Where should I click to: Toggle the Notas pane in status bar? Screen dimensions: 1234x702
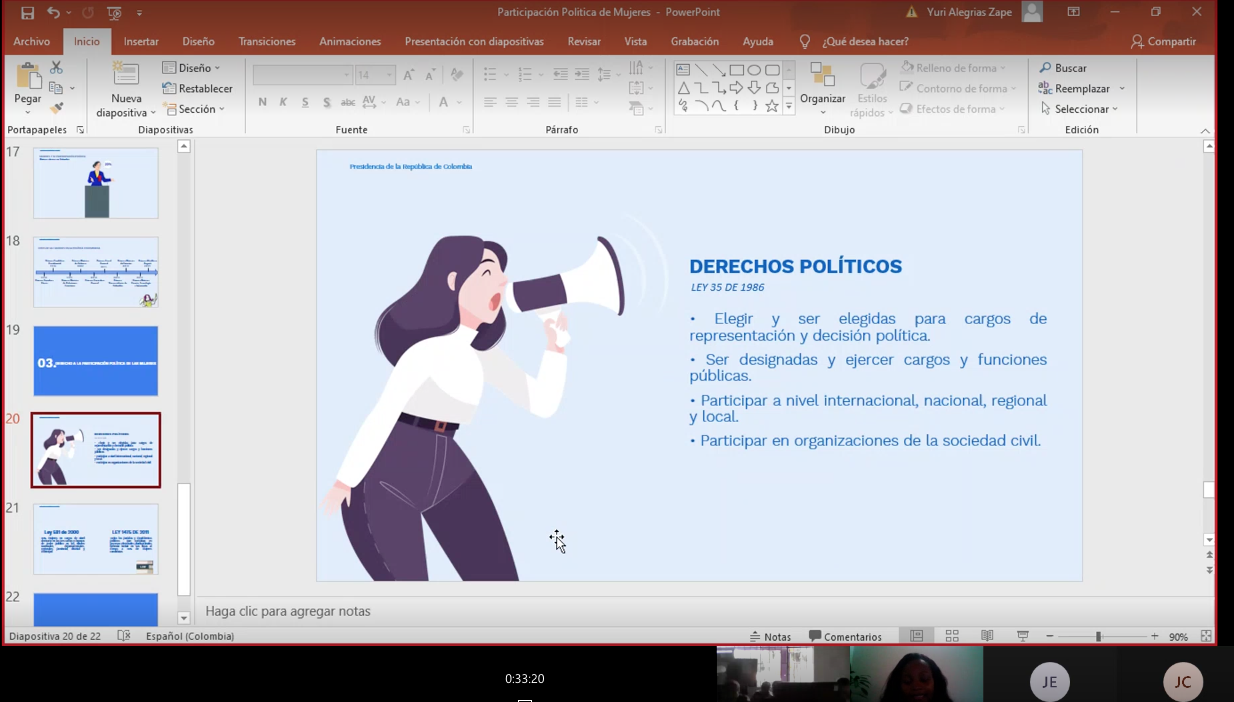[x=770, y=637]
